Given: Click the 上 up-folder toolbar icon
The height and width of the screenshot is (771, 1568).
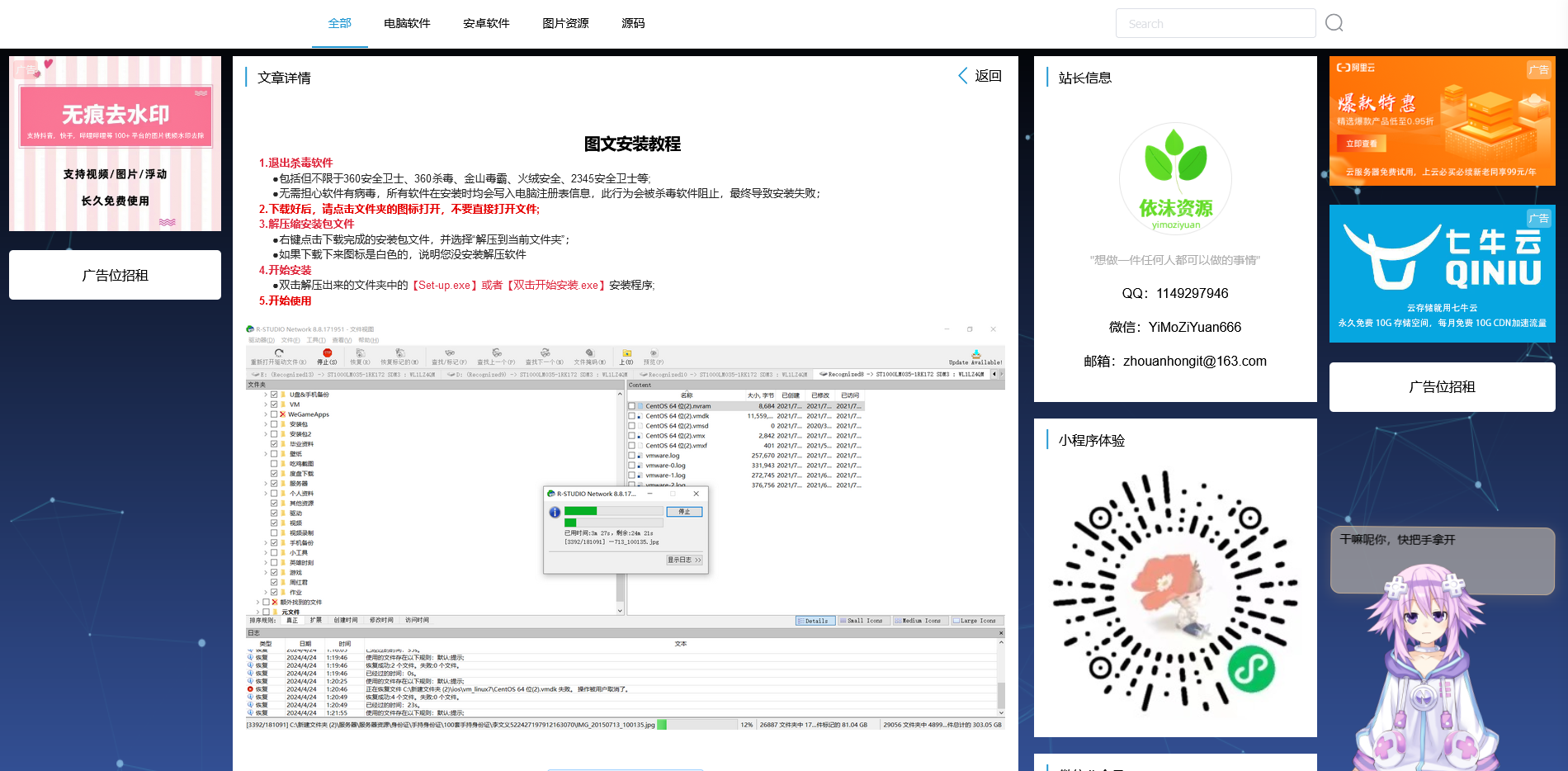Looking at the screenshot, I should 626,353.
